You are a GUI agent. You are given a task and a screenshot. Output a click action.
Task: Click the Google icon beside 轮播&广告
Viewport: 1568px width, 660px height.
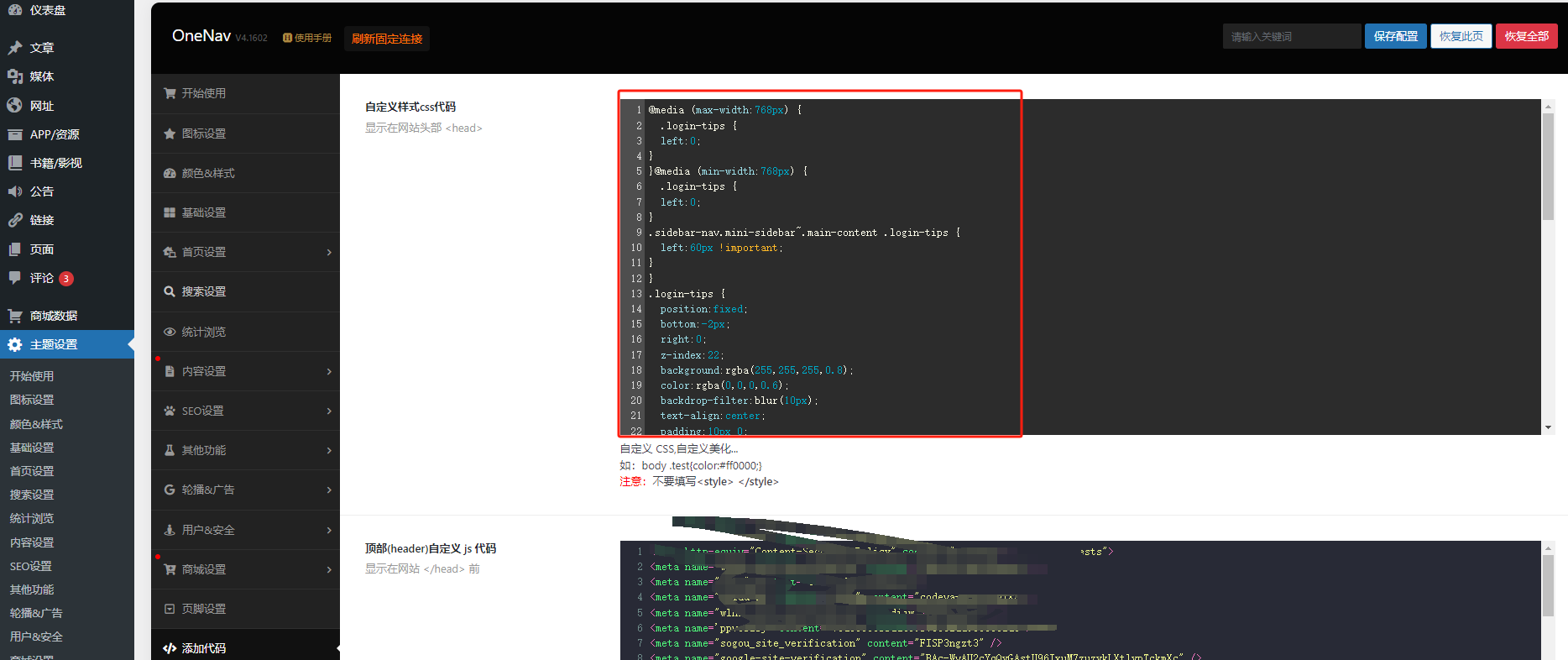click(170, 490)
